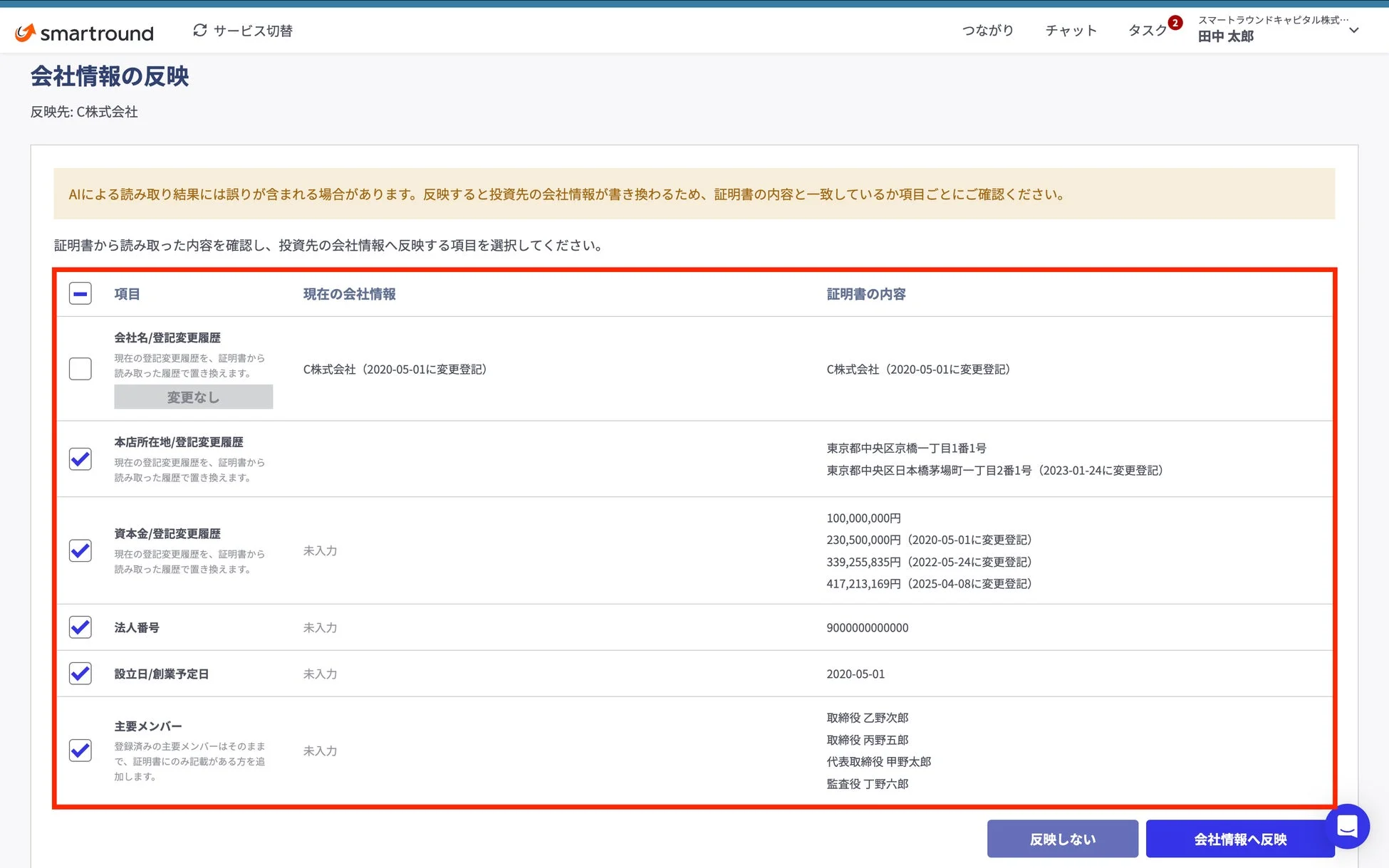
Task: Click the 変更なし badge
Action: [193, 397]
